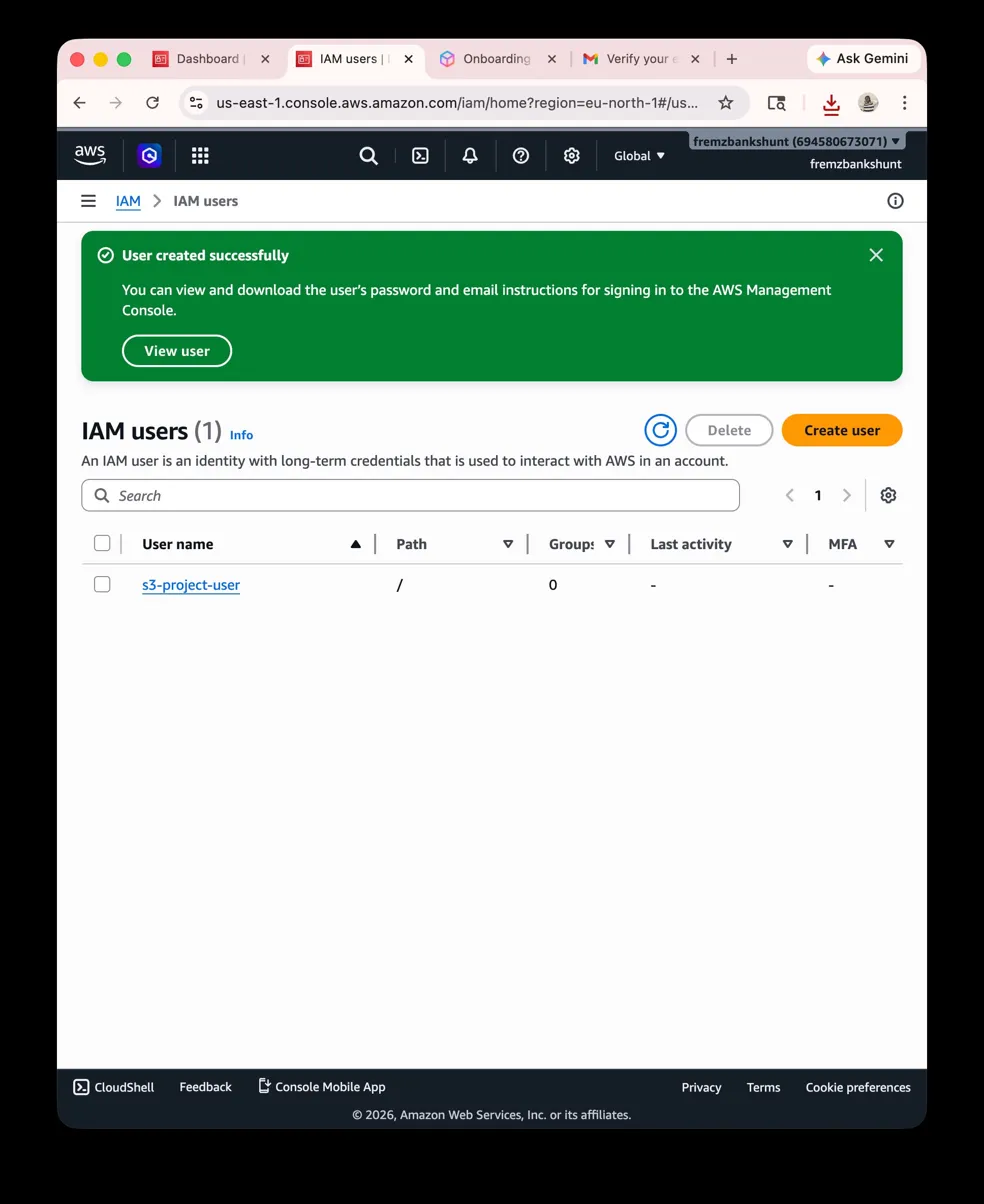Open the info panel icon near the breadcrumb
Image resolution: width=984 pixels, height=1204 pixels.
pyautogui.click(x=895, y=201)
